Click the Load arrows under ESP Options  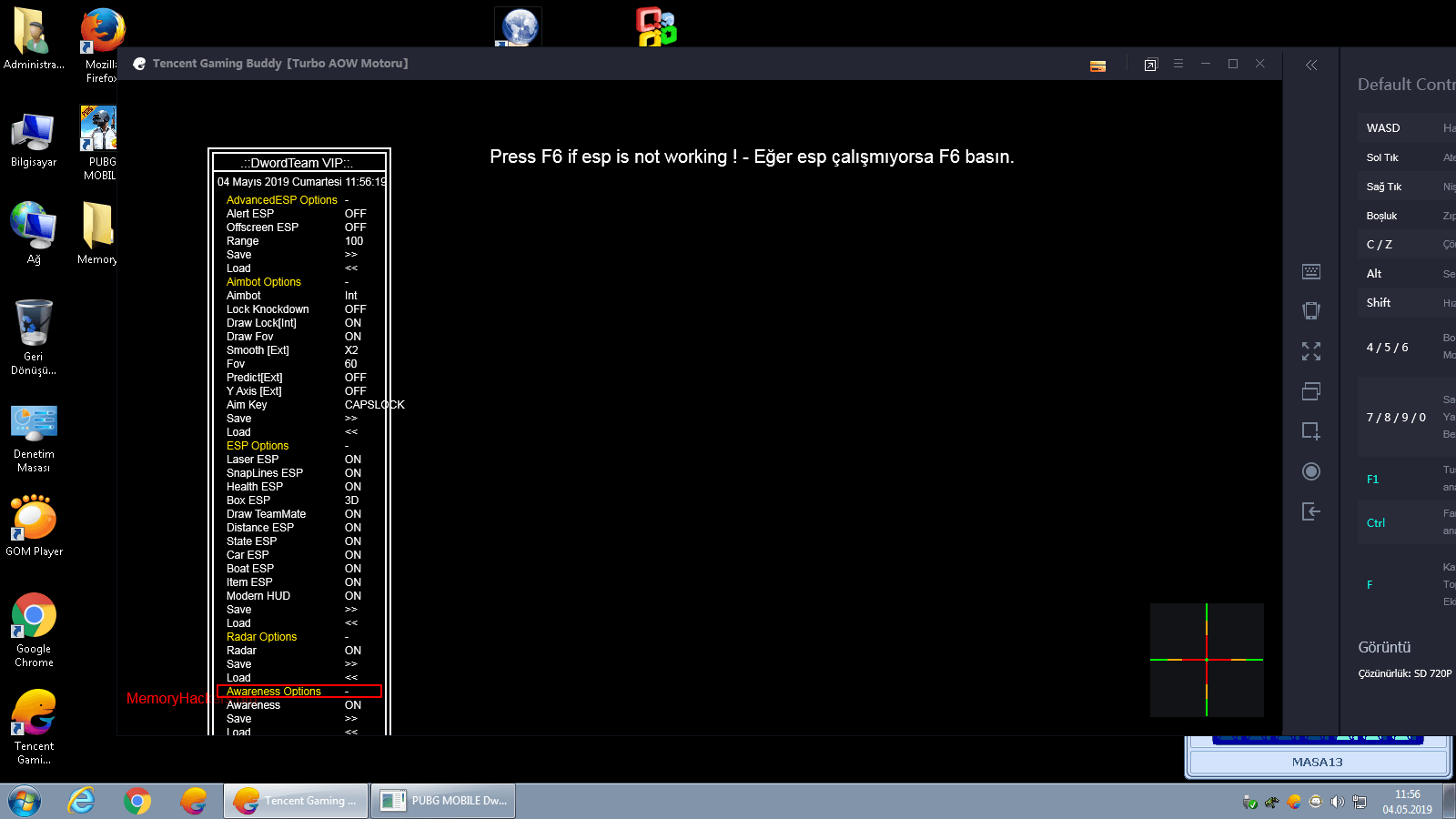pos(351,623)
